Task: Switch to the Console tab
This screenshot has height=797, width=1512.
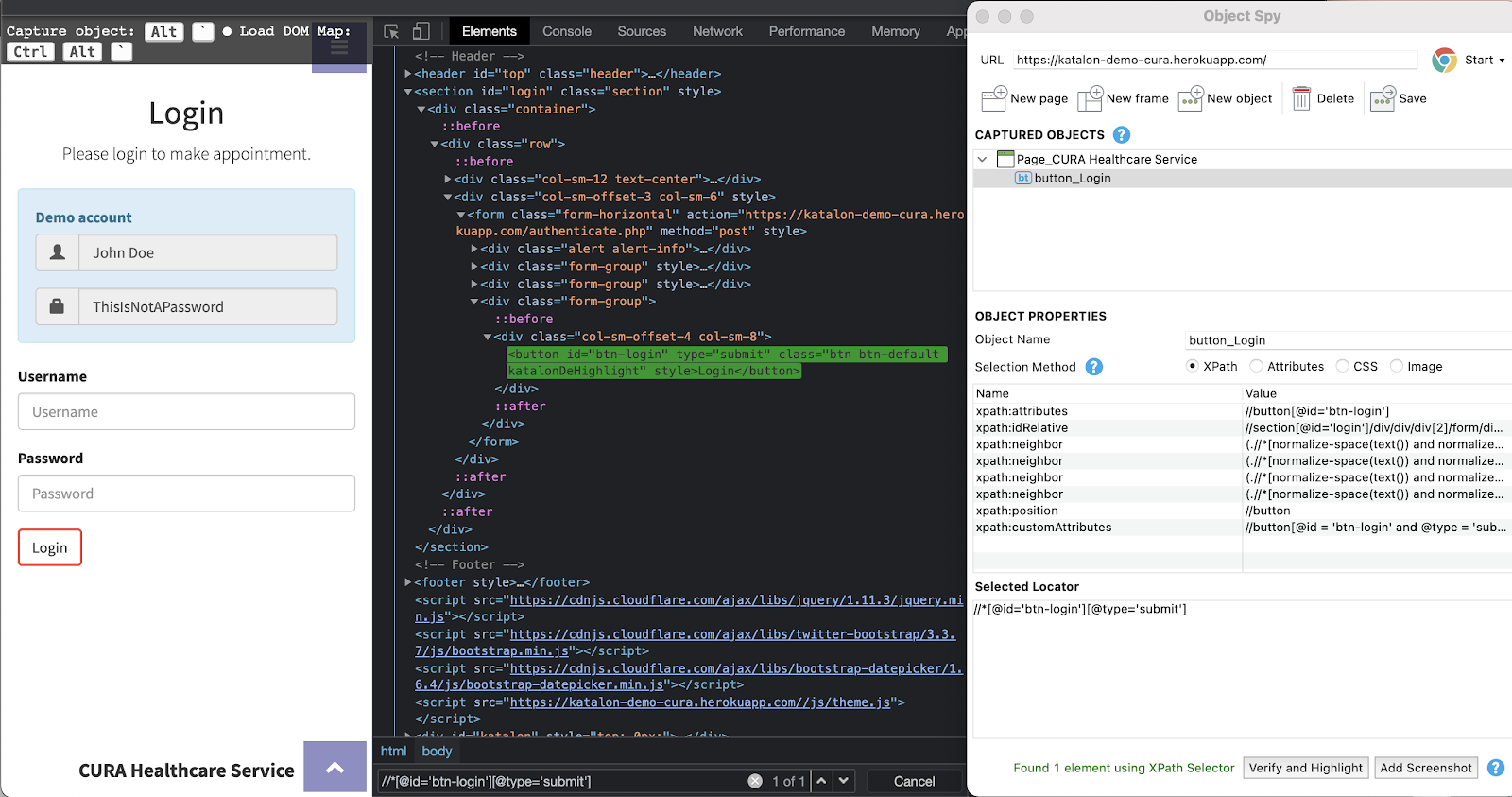Action: [567, 31]
